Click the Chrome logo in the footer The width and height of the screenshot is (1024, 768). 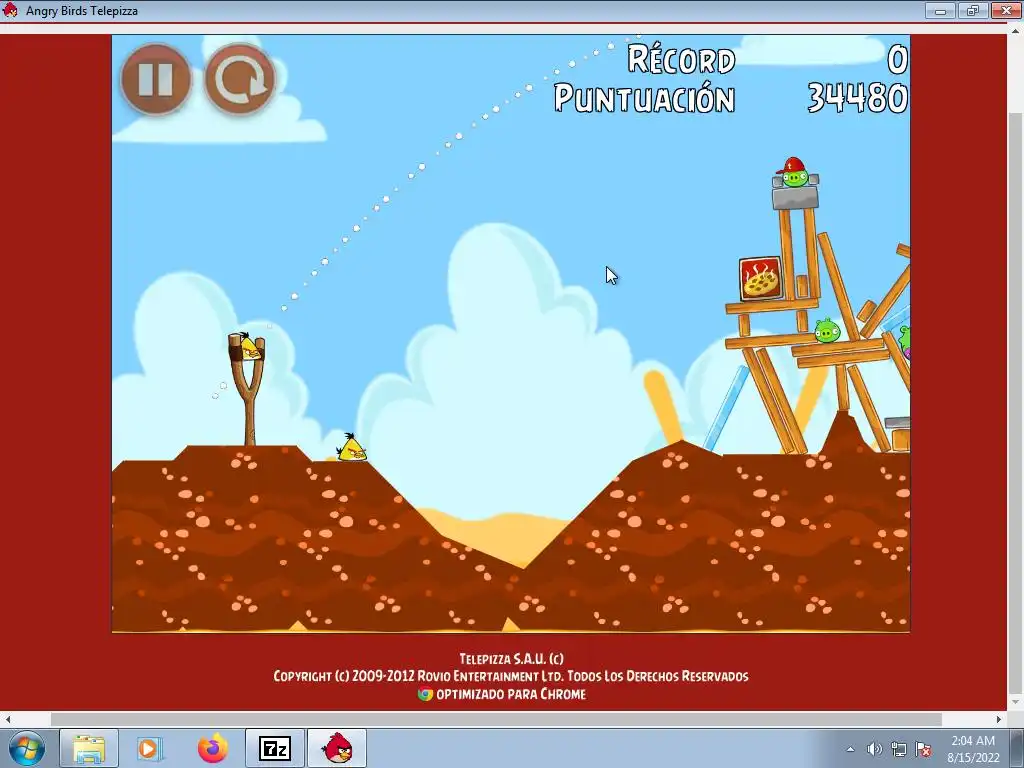tap(425, 694)
